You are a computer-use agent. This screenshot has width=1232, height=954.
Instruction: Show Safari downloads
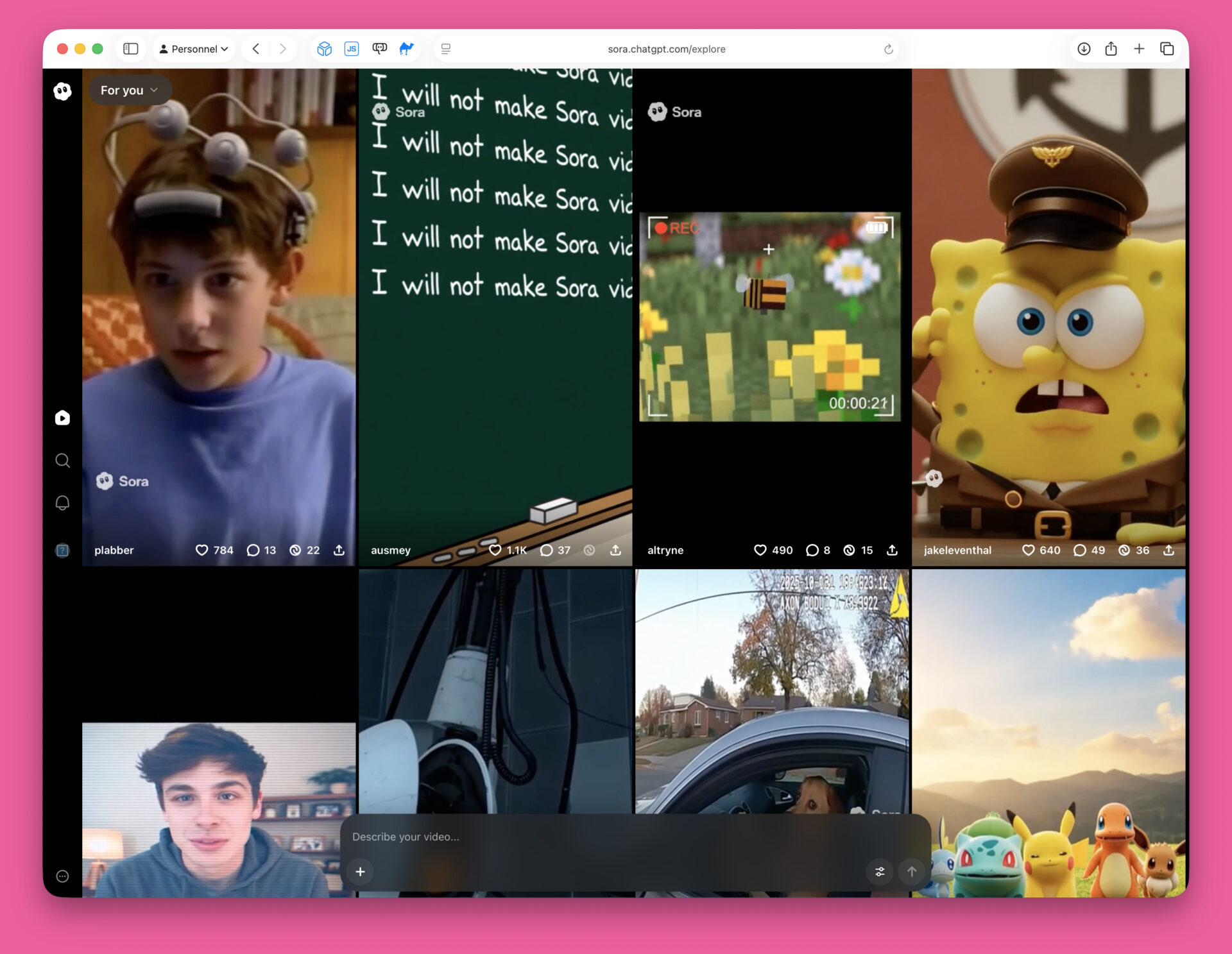click(x=1084, y=49)
